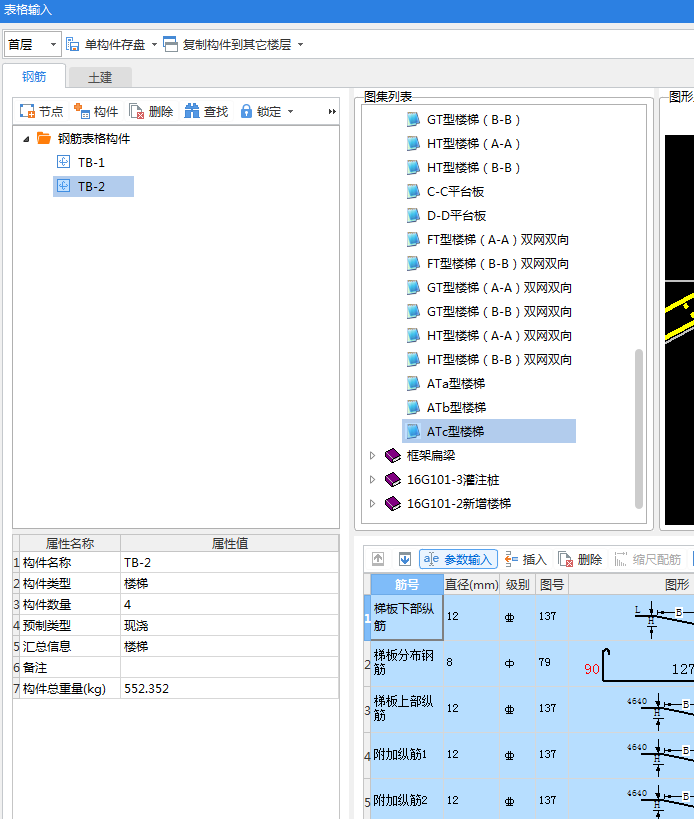Image resolution: width=694 pixels, height=819 pixels.
Task: Select the 梯板分布钢筋 row cell
Action: tap(407, 663)
